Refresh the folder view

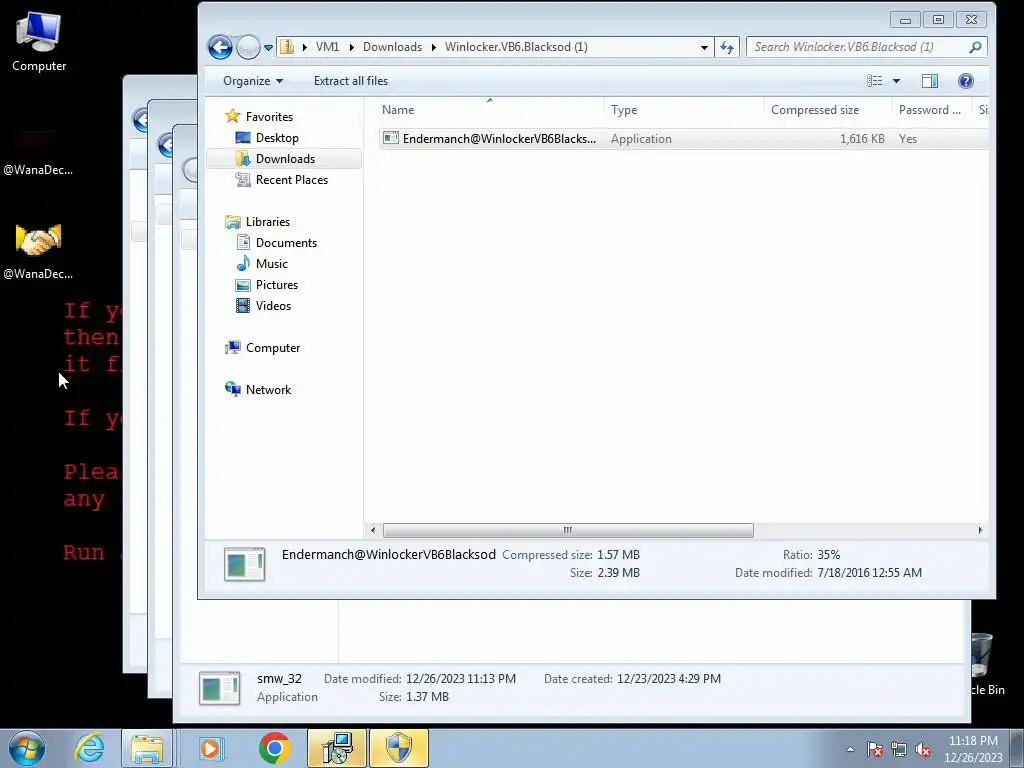click(x=727, y=47)
